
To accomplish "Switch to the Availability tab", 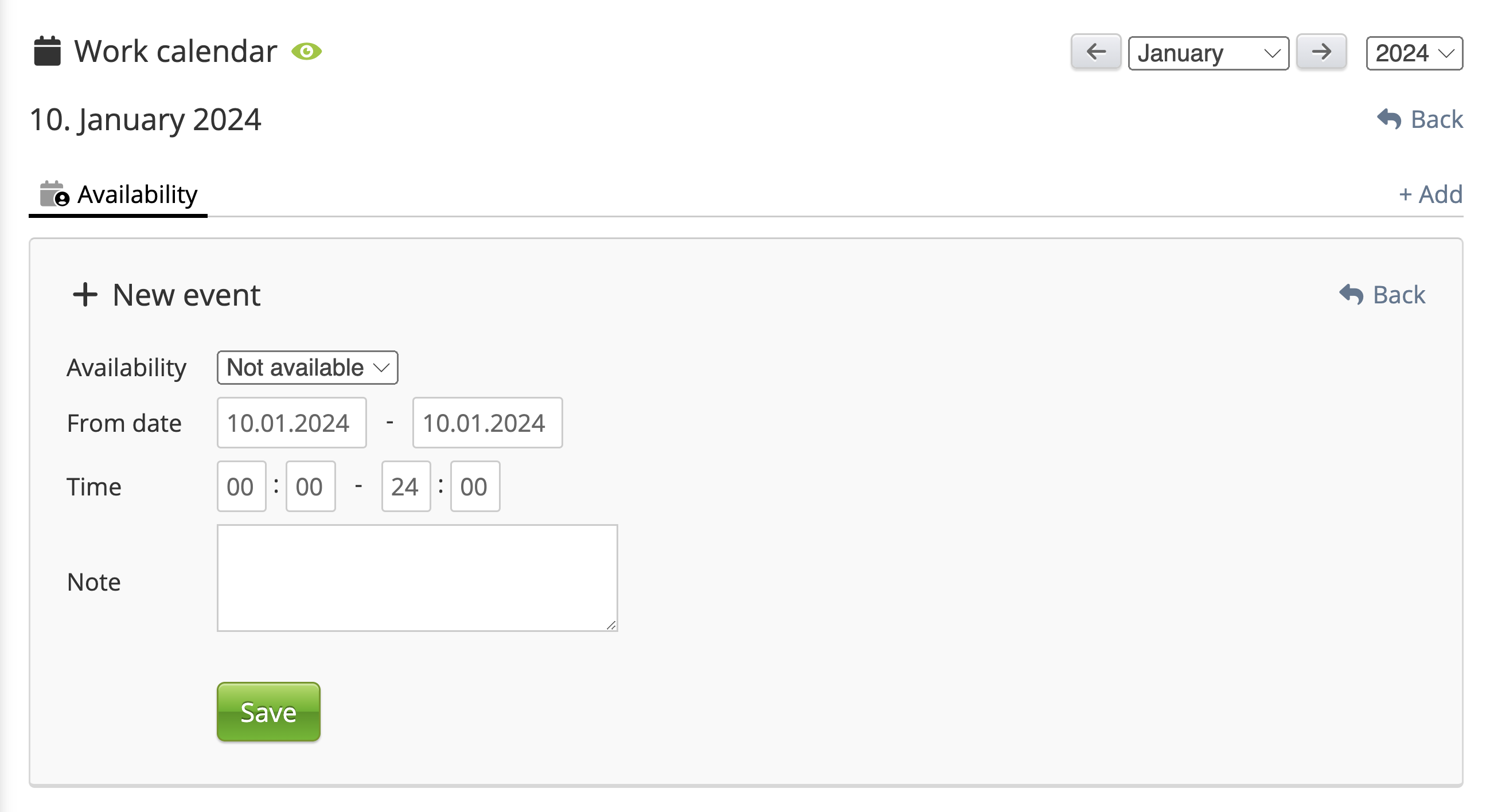I will (x=119, y=194).
